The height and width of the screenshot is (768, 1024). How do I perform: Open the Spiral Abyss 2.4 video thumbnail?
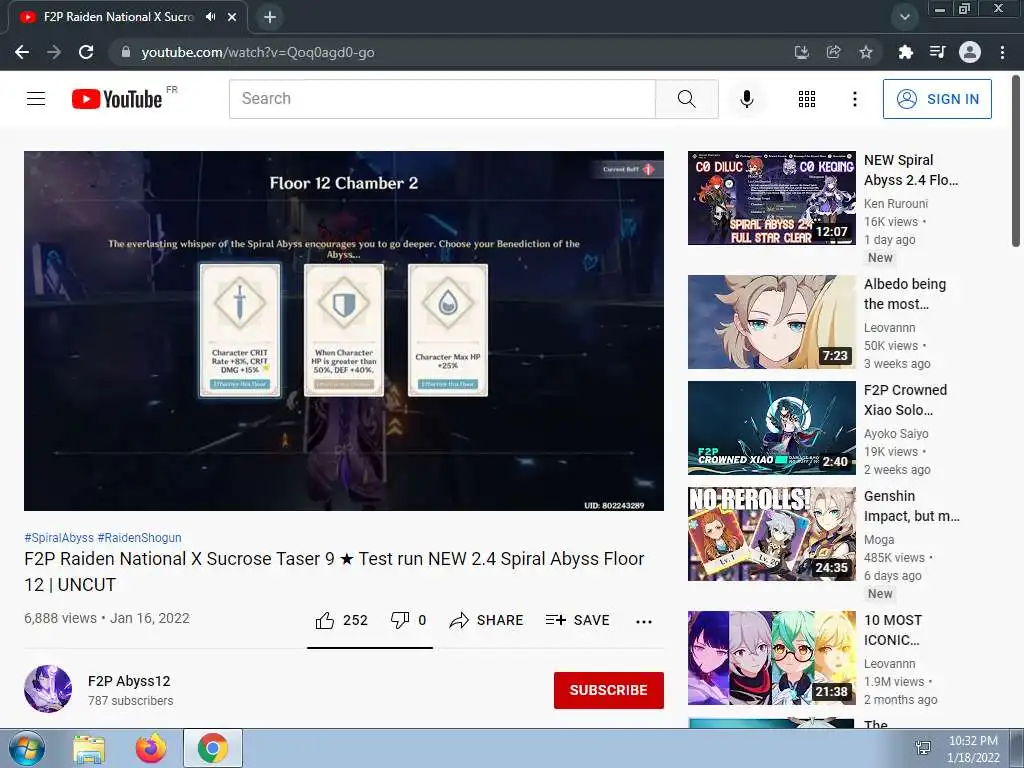tap(771, 198)
